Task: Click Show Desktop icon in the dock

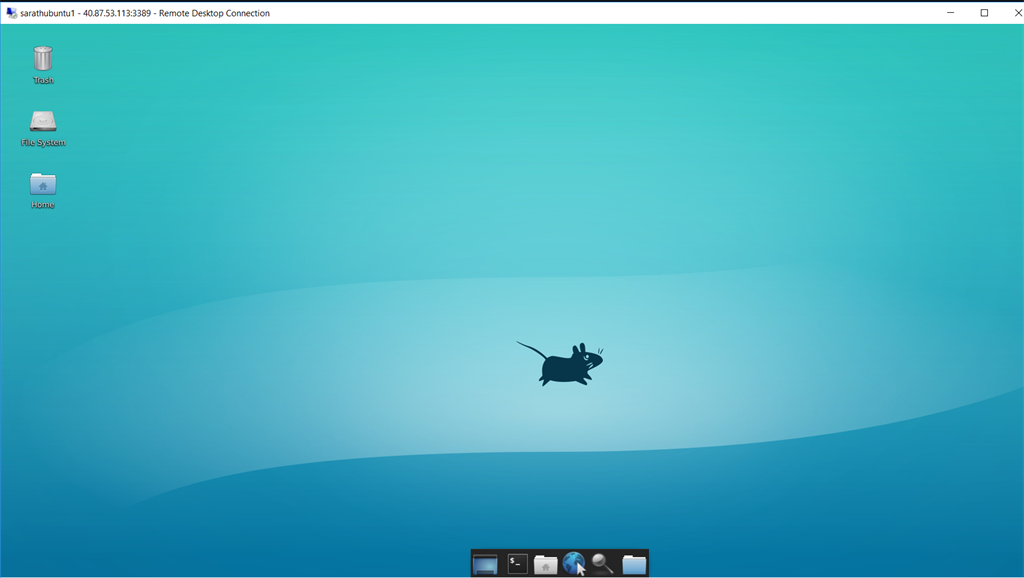Action: 485,564
